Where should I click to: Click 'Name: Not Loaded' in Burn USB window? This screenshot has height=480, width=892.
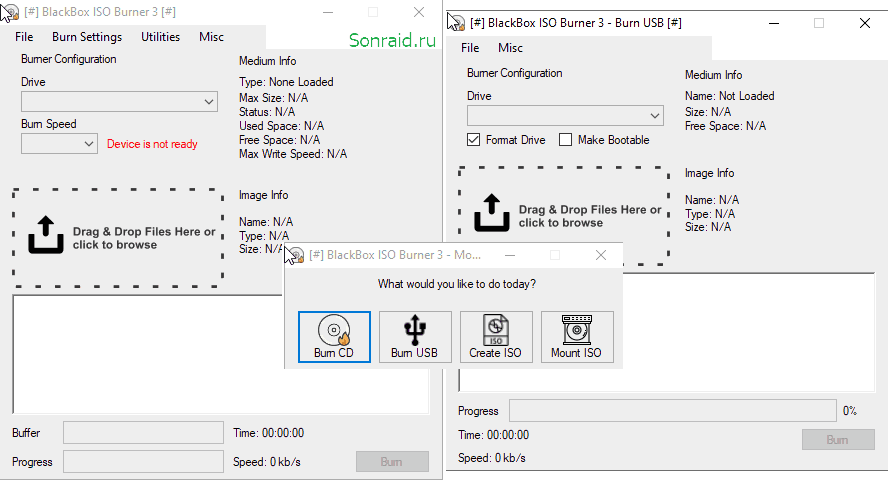tap(730, 96)
